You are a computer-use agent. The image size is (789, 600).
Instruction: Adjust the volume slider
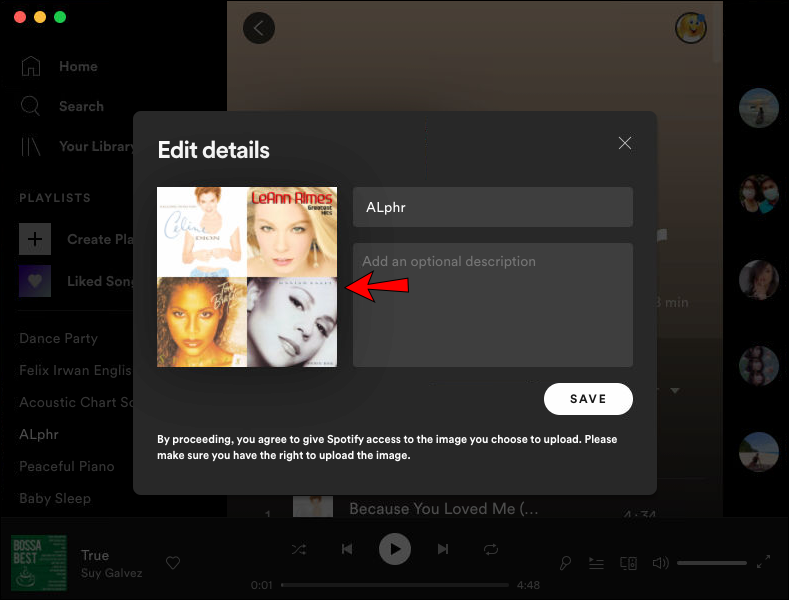pos(712,563)
